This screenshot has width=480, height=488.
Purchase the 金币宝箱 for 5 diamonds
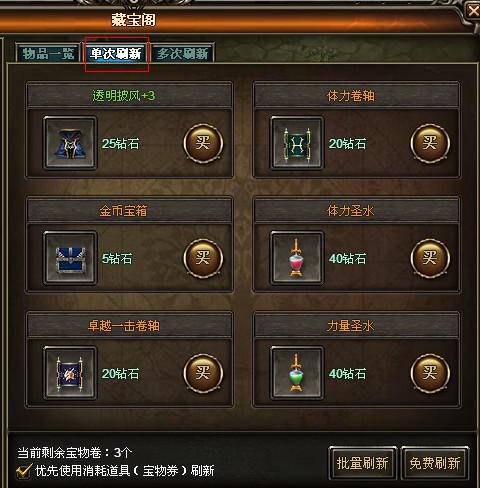tap(203, 258)
